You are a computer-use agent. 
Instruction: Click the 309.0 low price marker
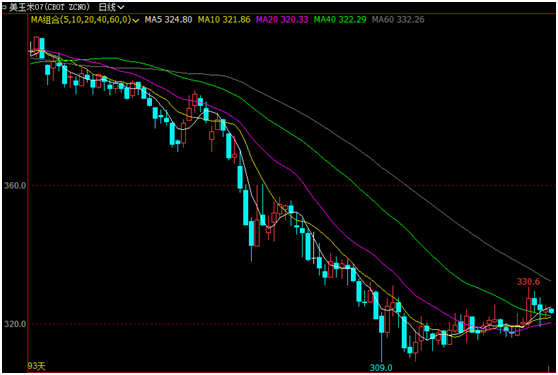pos(381,368)
